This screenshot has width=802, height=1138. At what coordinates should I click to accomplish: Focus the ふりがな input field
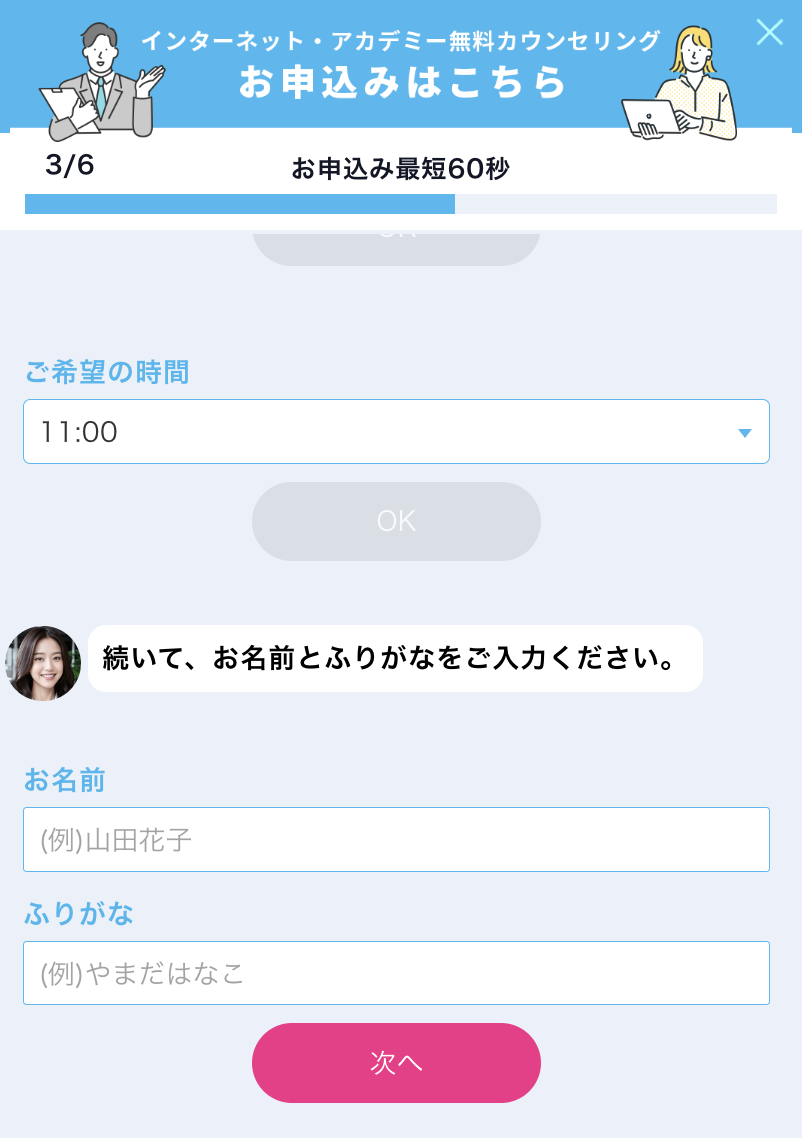(x=396, y=973)
